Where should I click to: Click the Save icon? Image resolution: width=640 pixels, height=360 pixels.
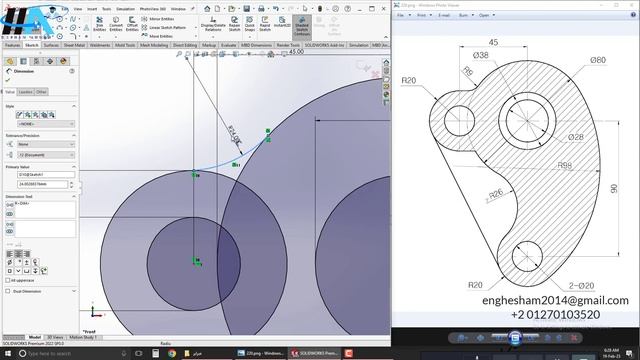point(247,9)
